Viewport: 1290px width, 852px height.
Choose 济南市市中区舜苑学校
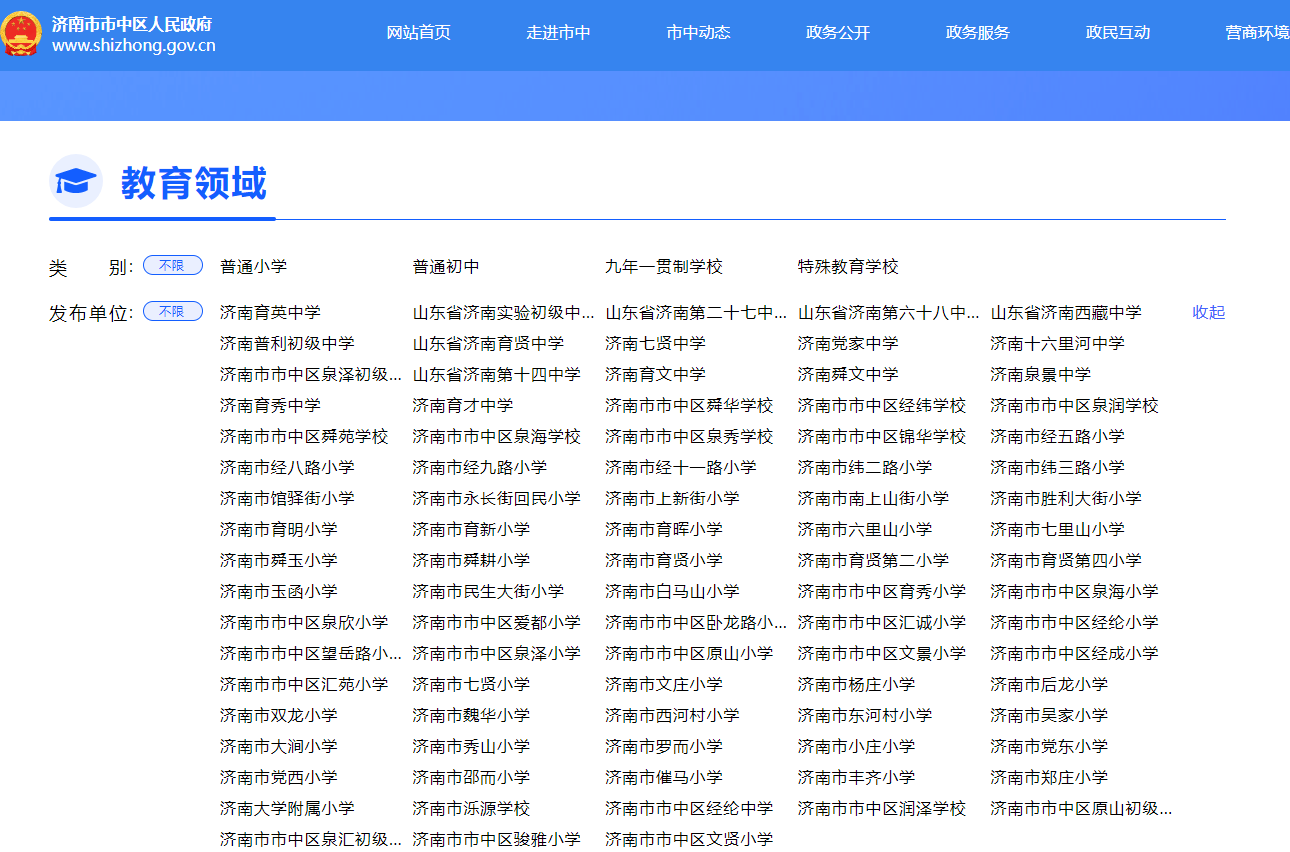pos(304,436)
